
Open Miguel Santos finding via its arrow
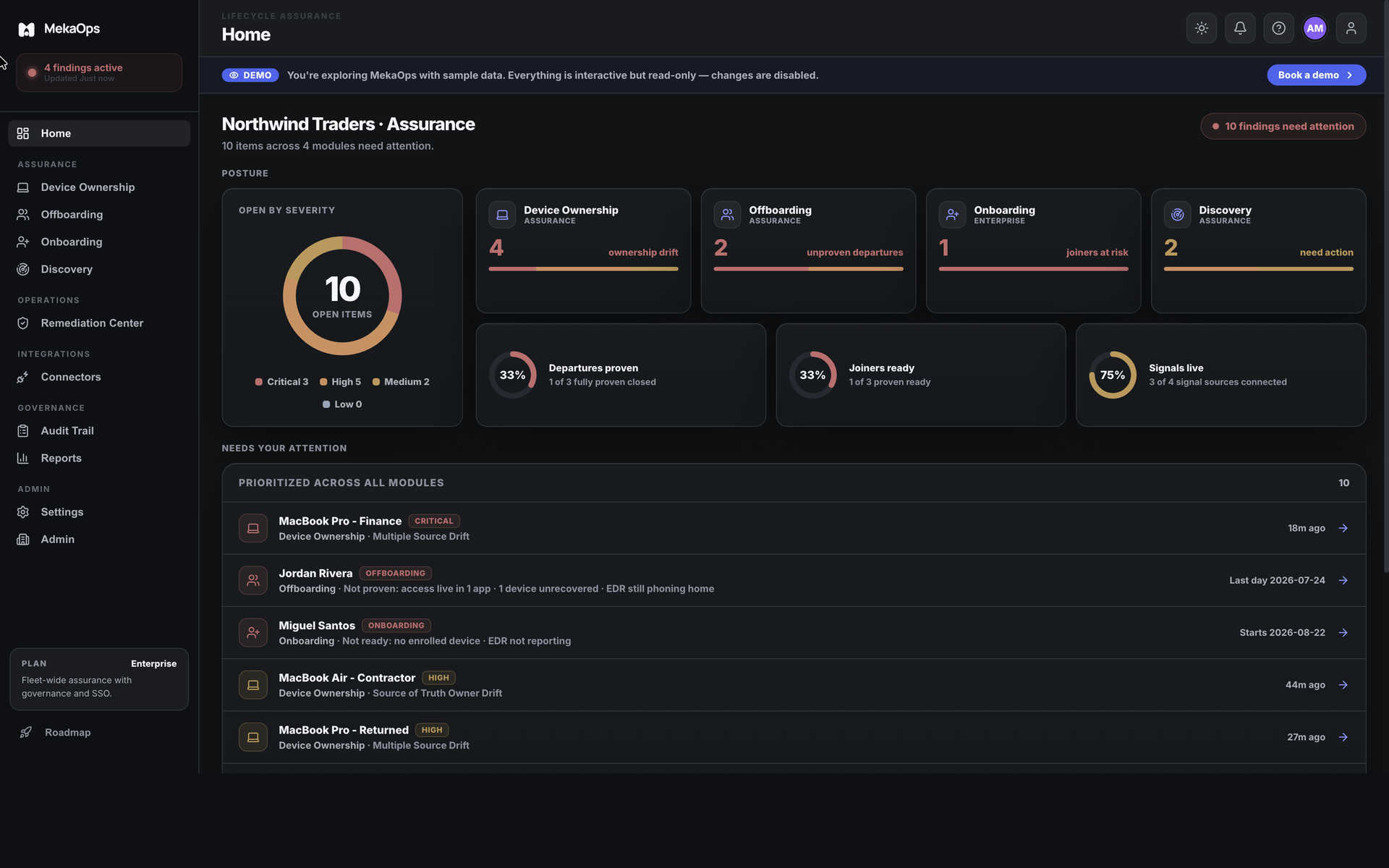click(x=1343, y=632)
